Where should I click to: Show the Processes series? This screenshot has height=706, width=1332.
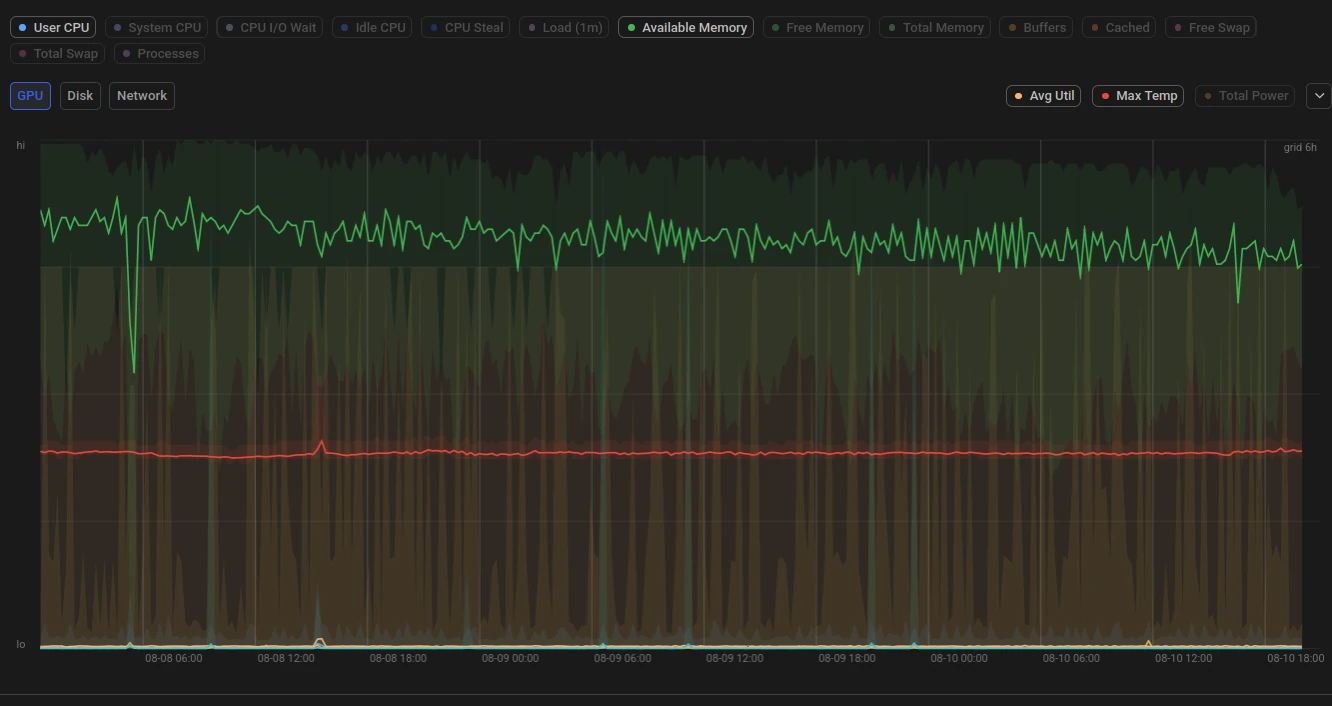point(160,53)
